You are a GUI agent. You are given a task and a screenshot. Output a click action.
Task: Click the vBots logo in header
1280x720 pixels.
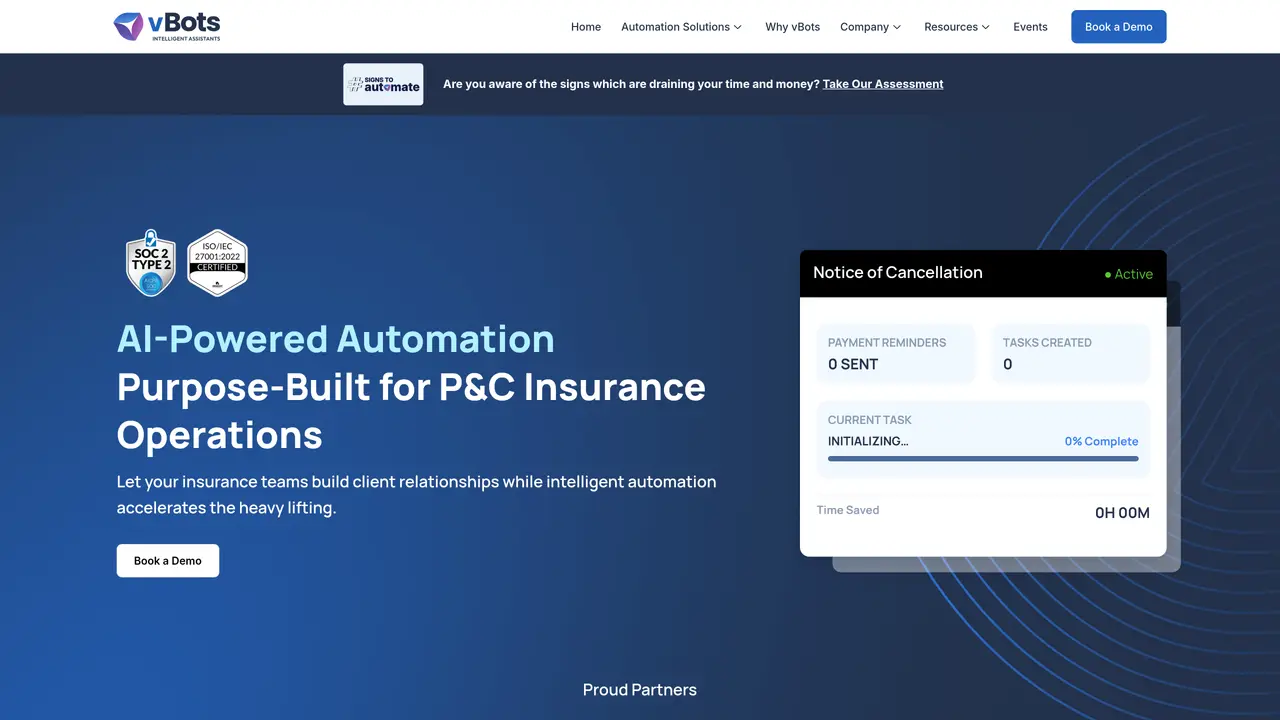[x=167, y=26]
